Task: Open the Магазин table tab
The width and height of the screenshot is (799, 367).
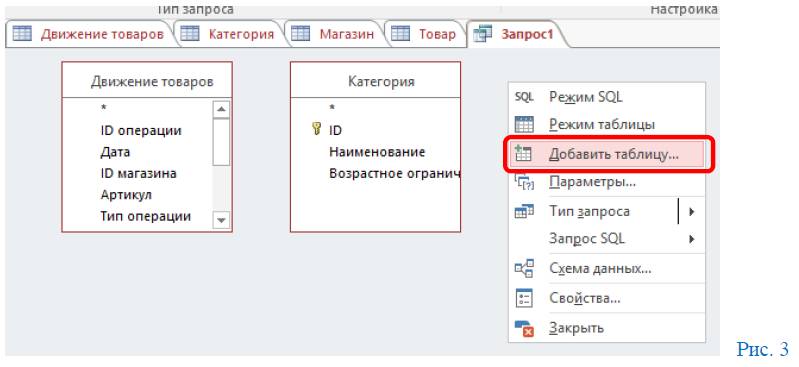Action: pyautogui.click(x=333, y=34)
